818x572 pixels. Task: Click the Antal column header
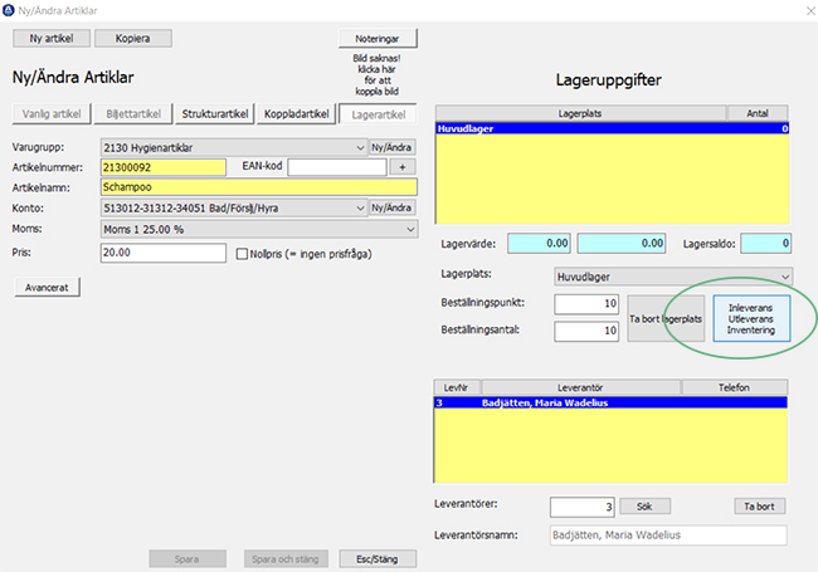tap(757, 113)
